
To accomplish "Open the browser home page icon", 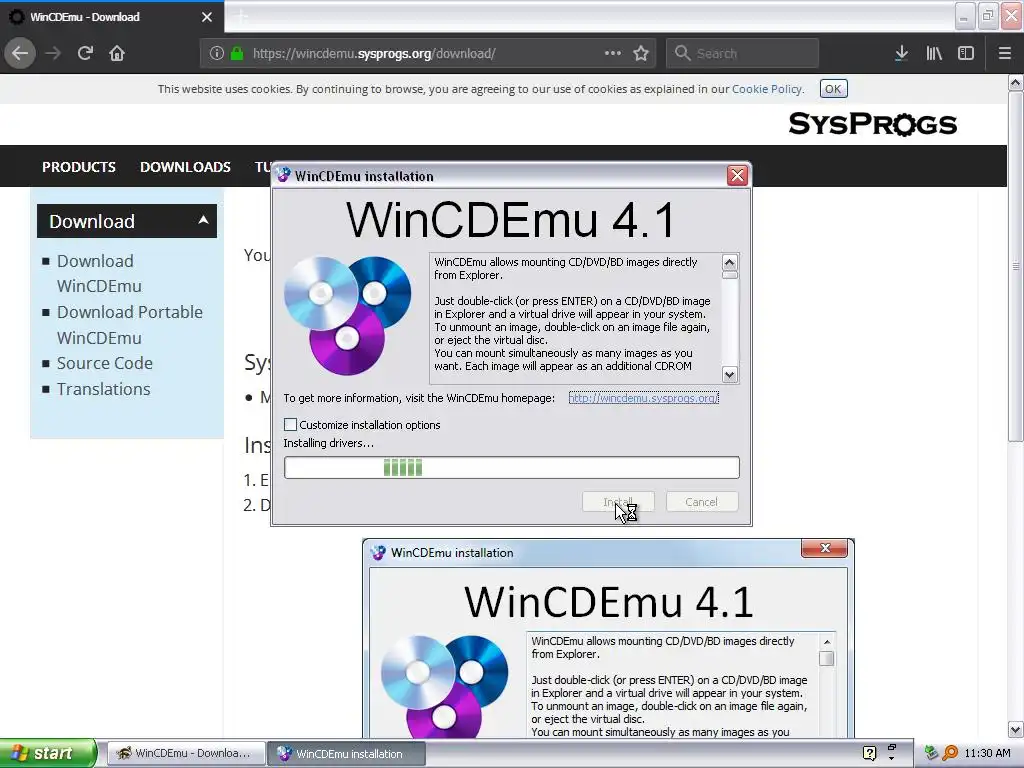I will coord(117,54).
